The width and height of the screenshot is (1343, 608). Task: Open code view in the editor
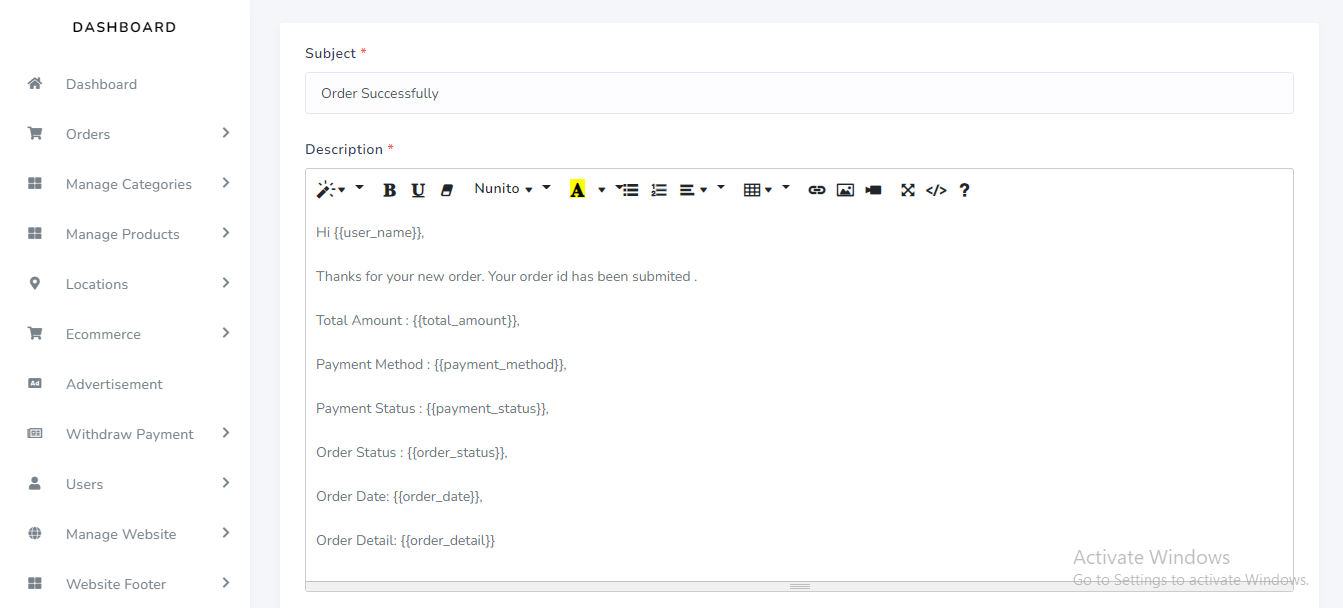click(x=936, y=190)
